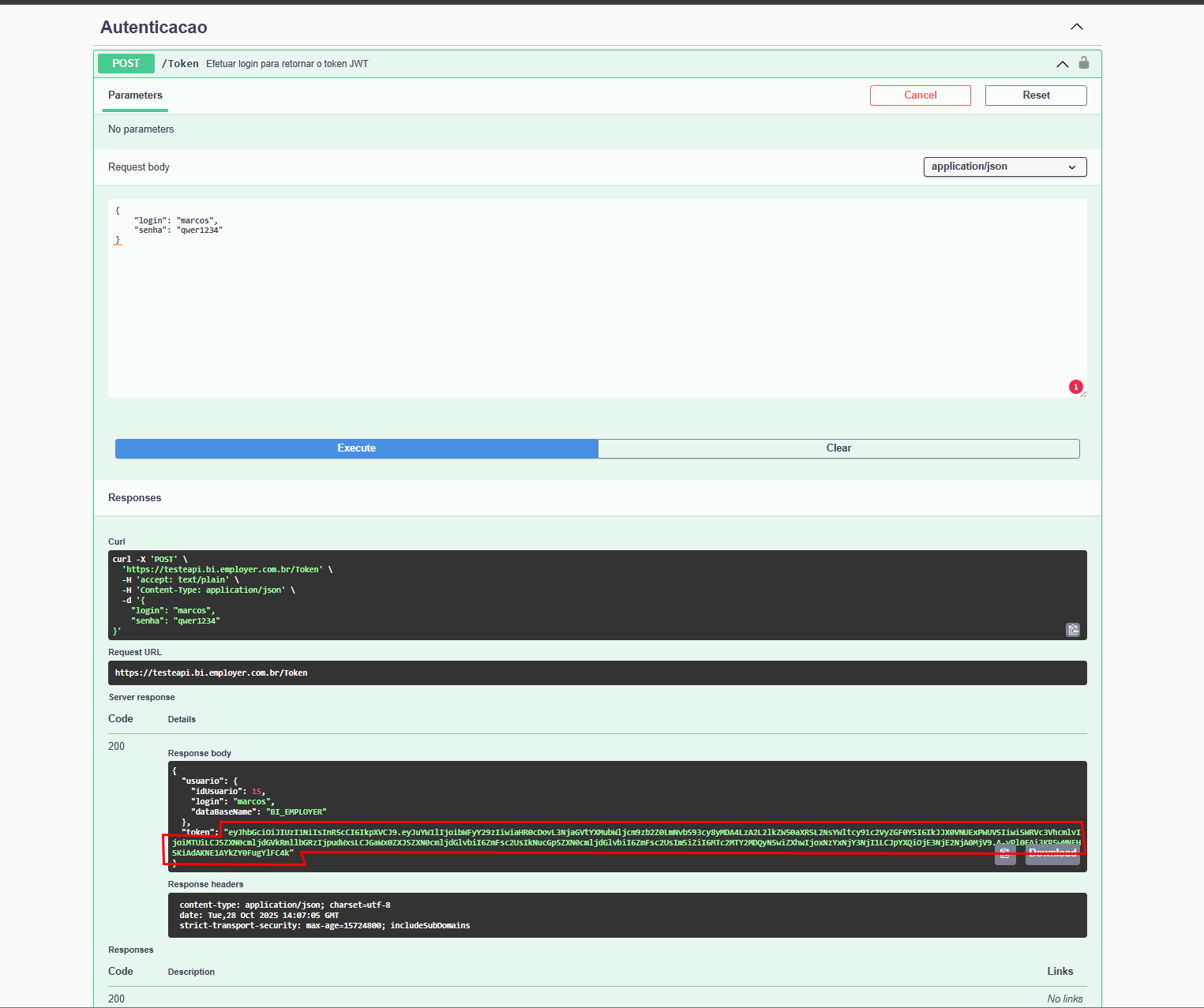Click the red error badge in request body
Image resolution: width=1204 pixels, height=1008 pixels.
point(1075,387)
